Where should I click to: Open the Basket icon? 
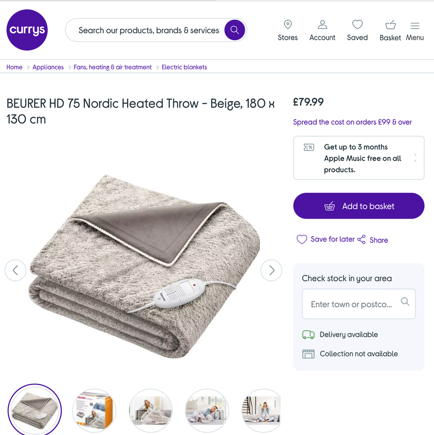[x=390, y=25]
